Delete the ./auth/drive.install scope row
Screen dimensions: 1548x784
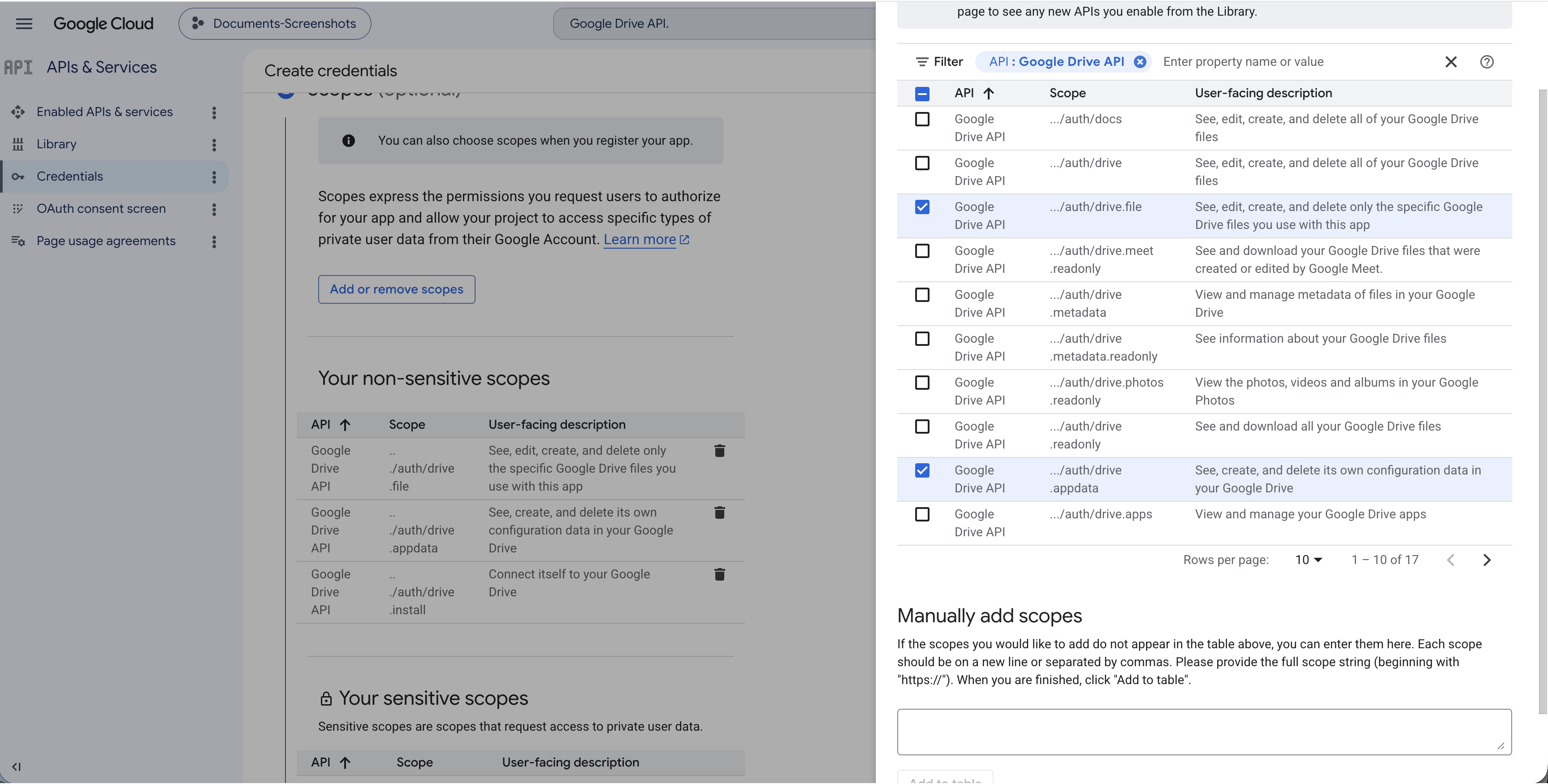(x=719, y=574)
